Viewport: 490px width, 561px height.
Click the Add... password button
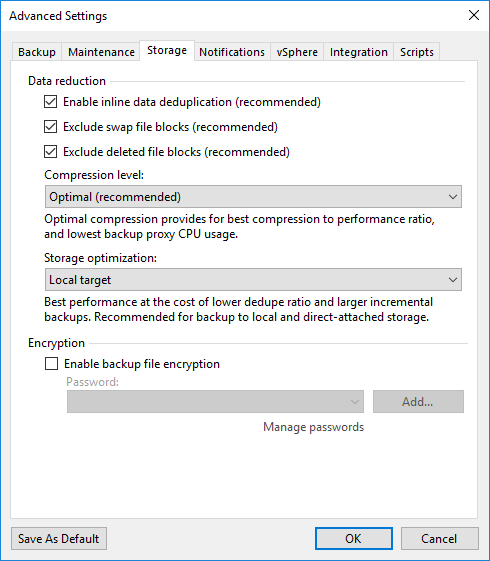click(x=418, y=401)
